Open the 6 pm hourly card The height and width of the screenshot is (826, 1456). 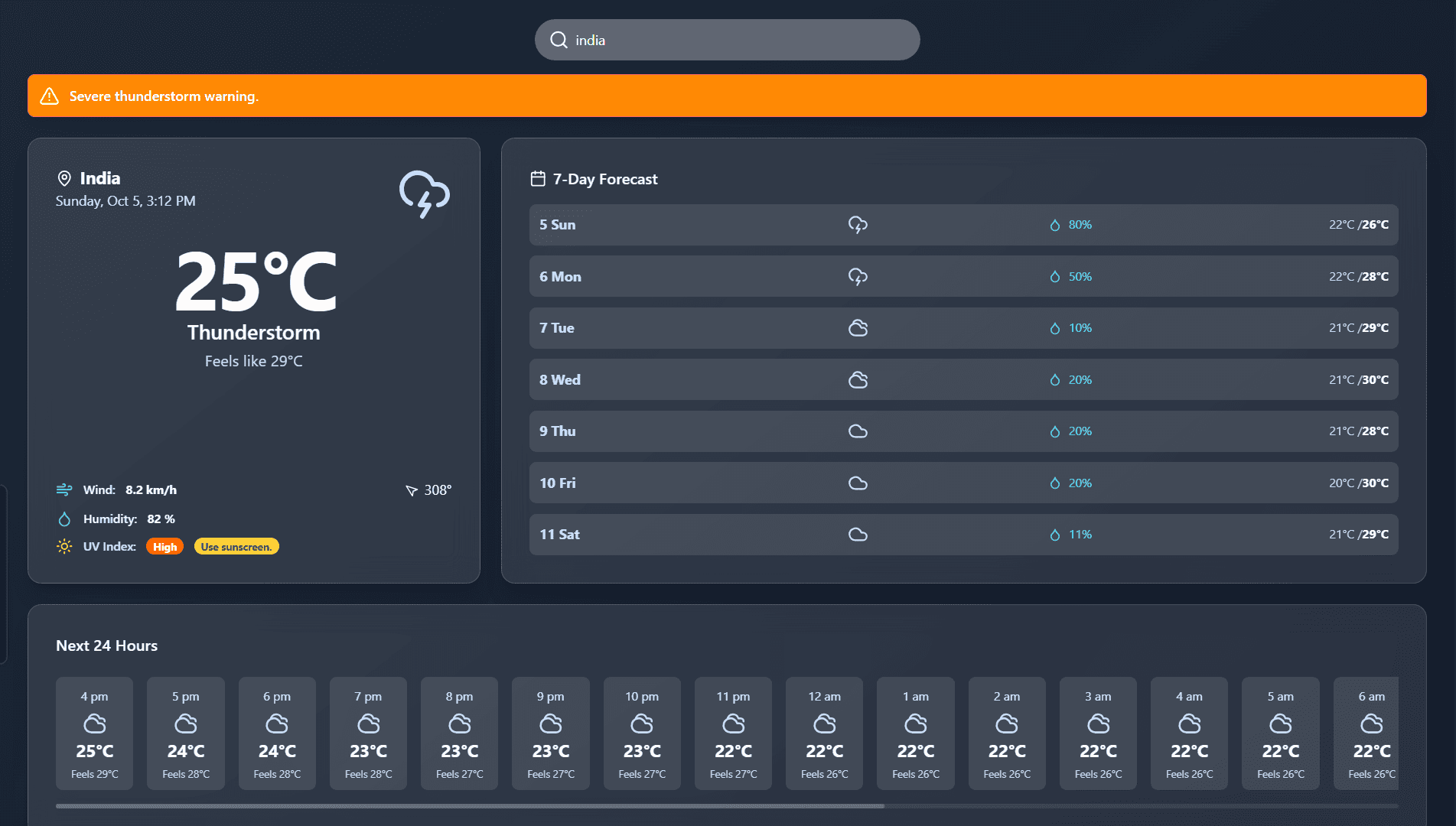277,733
